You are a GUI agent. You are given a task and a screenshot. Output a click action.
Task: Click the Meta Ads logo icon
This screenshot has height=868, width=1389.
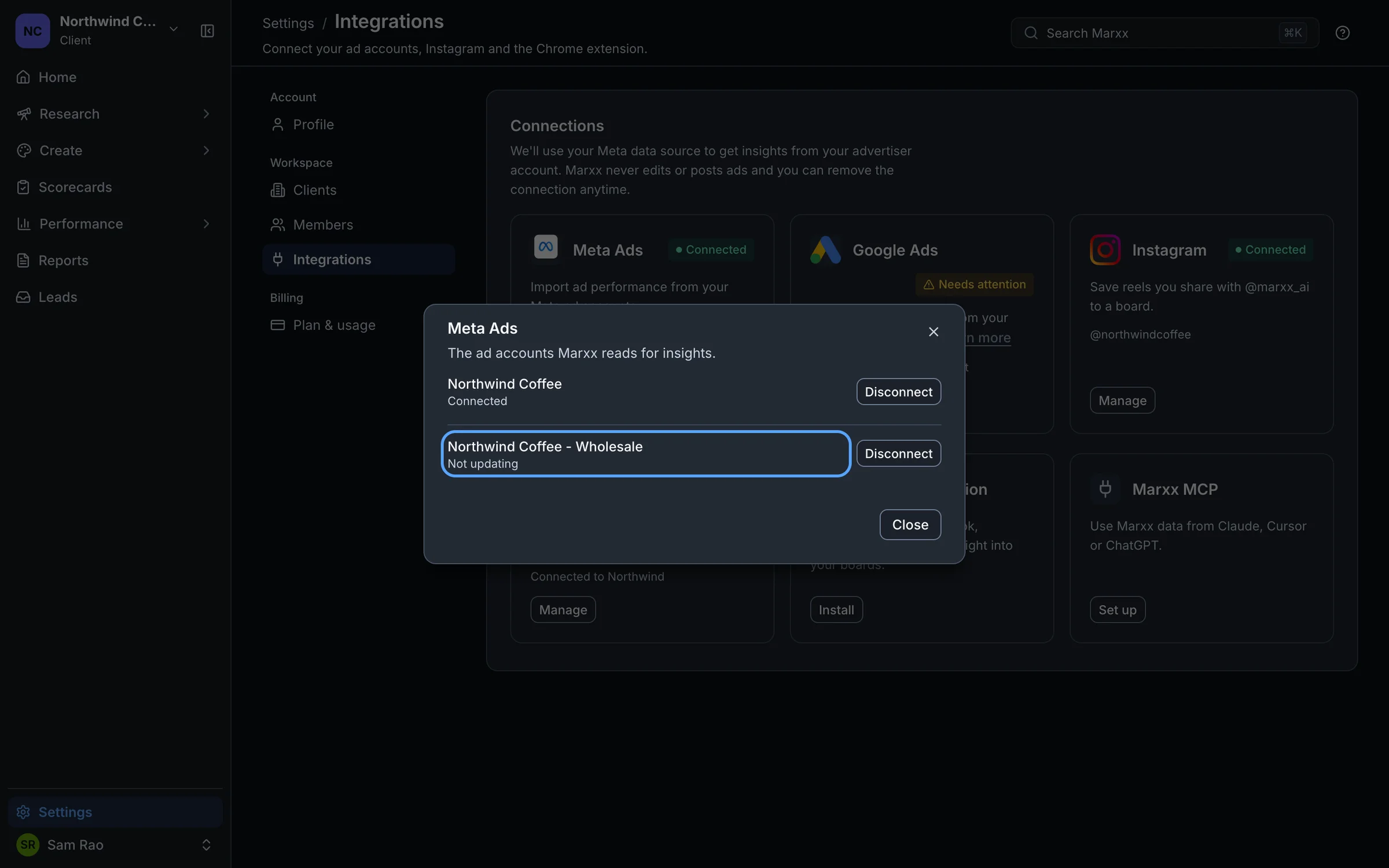(546, 247)
